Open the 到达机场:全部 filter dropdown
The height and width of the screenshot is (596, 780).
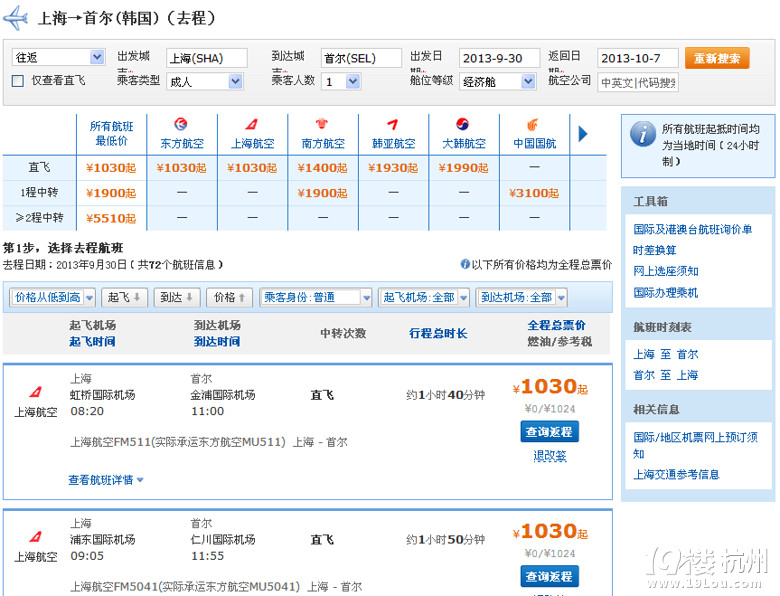[521, 298]
